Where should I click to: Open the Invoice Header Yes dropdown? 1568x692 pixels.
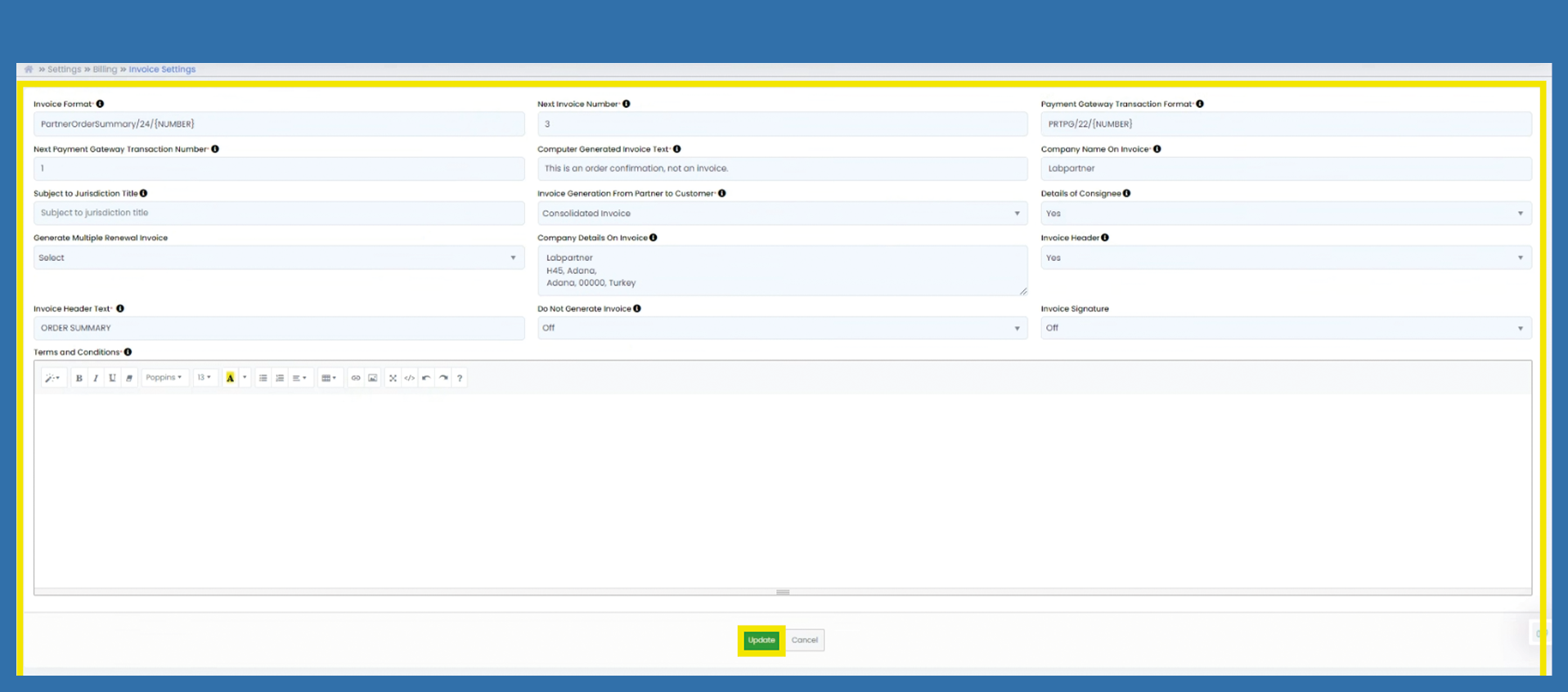[x=1285, y=258]
